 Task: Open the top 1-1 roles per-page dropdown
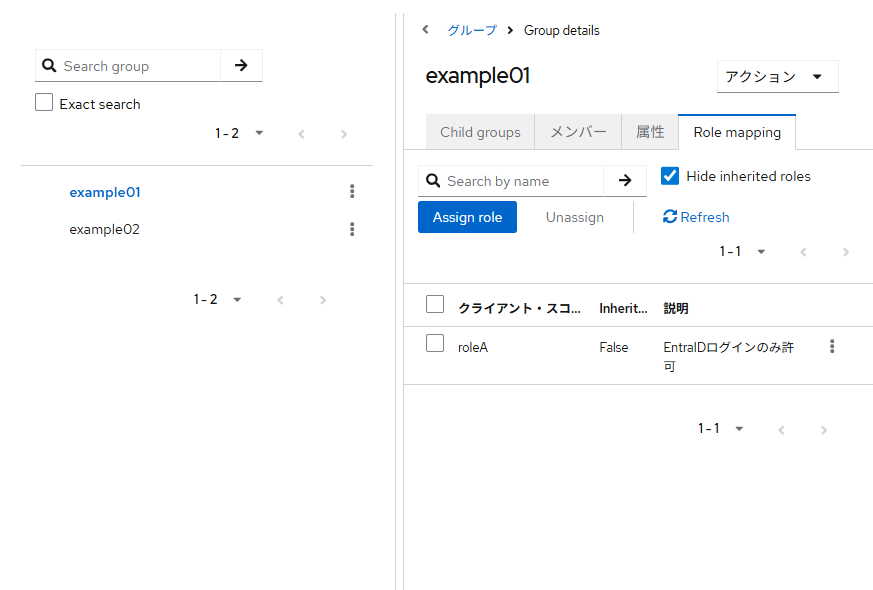743,252
